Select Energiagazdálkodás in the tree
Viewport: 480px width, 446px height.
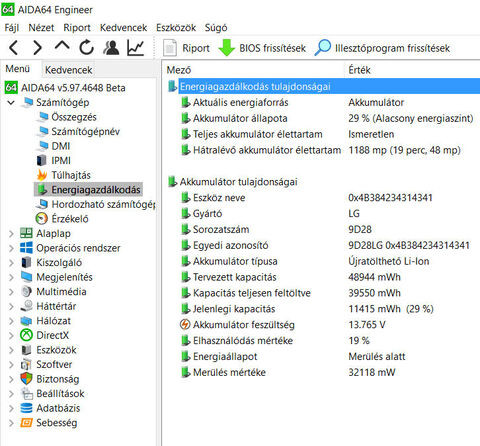point(96,190)
